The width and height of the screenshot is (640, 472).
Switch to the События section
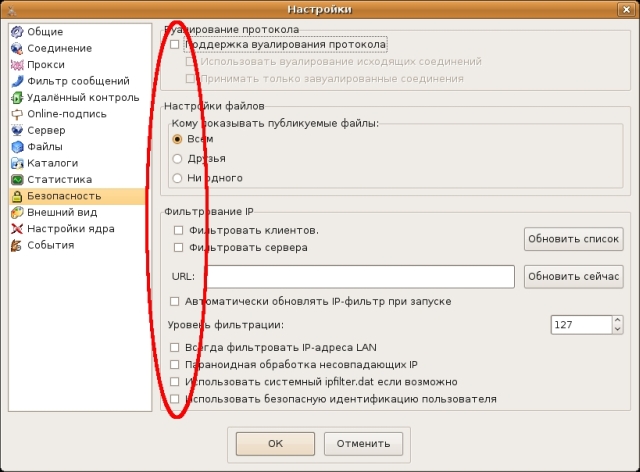50,245
